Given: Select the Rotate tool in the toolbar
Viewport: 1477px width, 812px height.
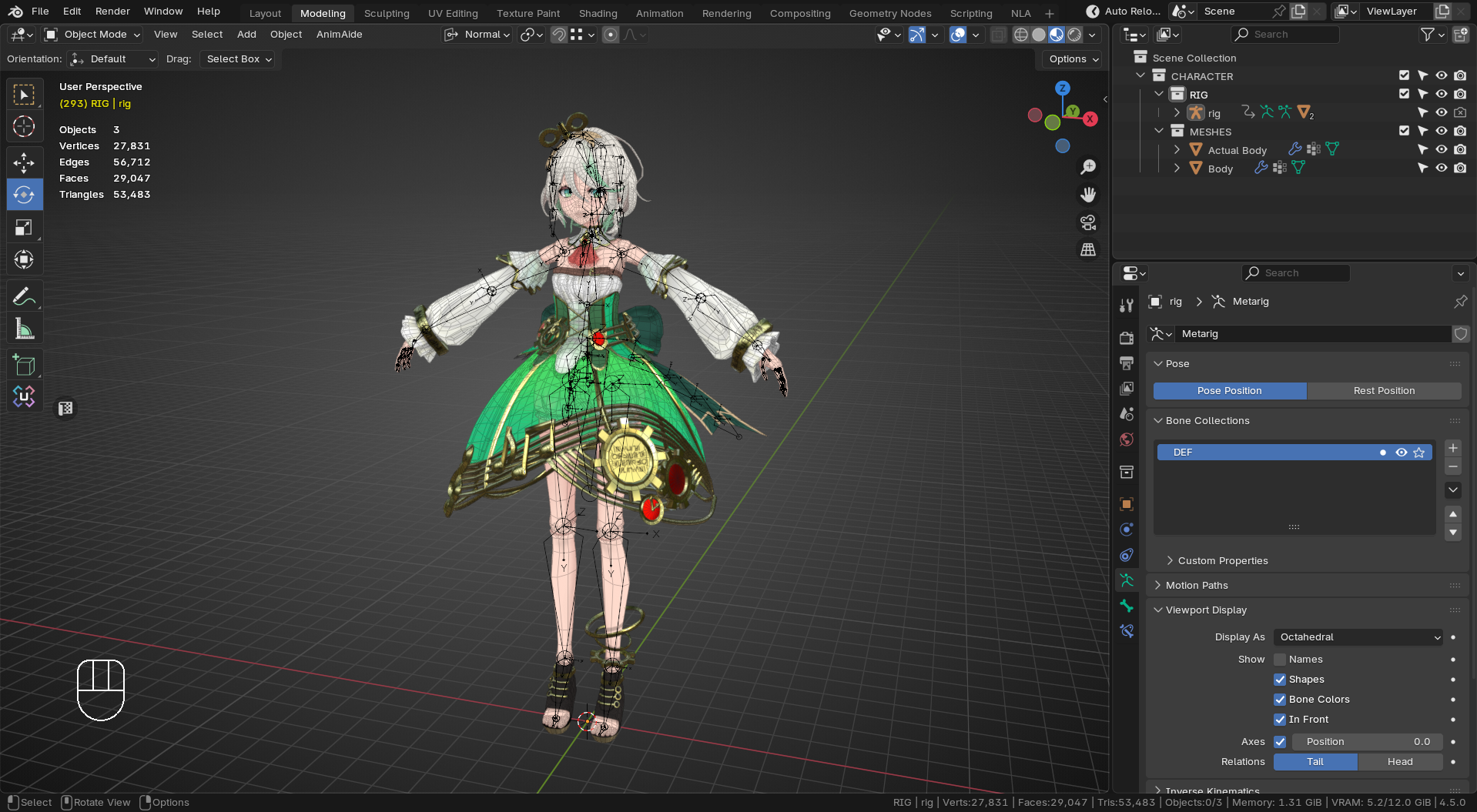Looking at the screenshot, I should tap(25, 195).
